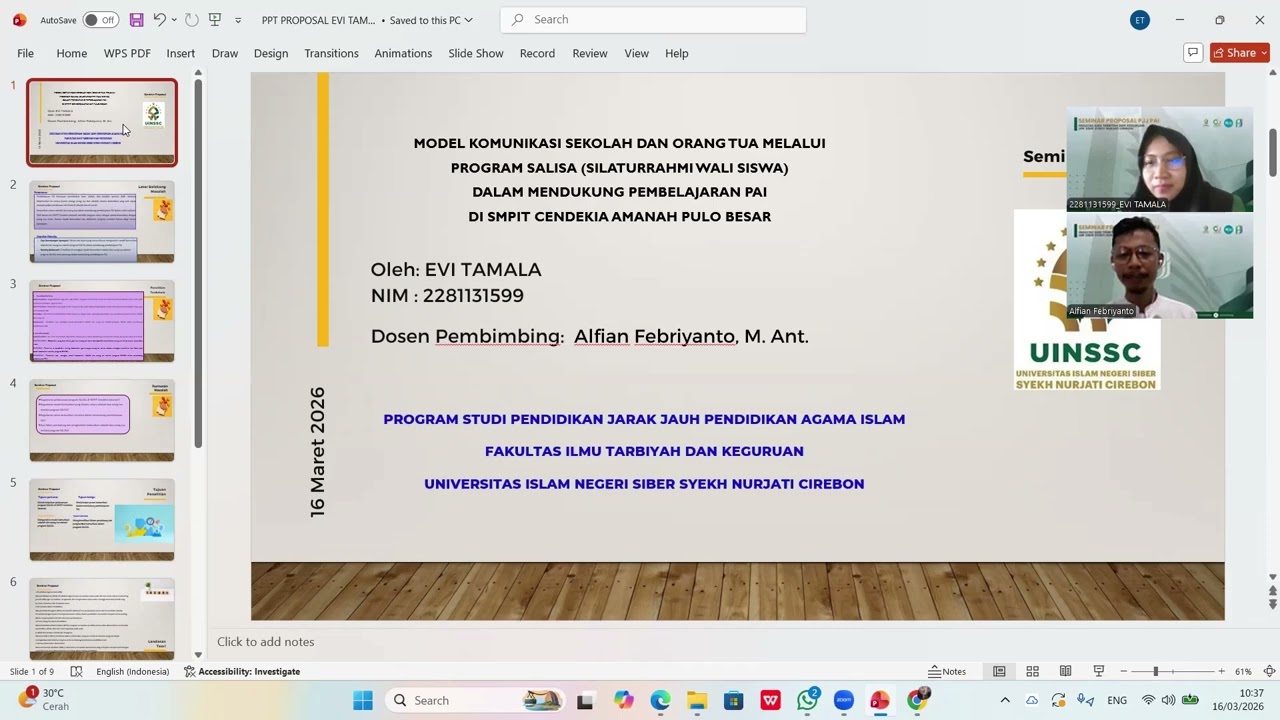Switch to the Home tab
Screen dimensions: 1280x720
[72, 53]
